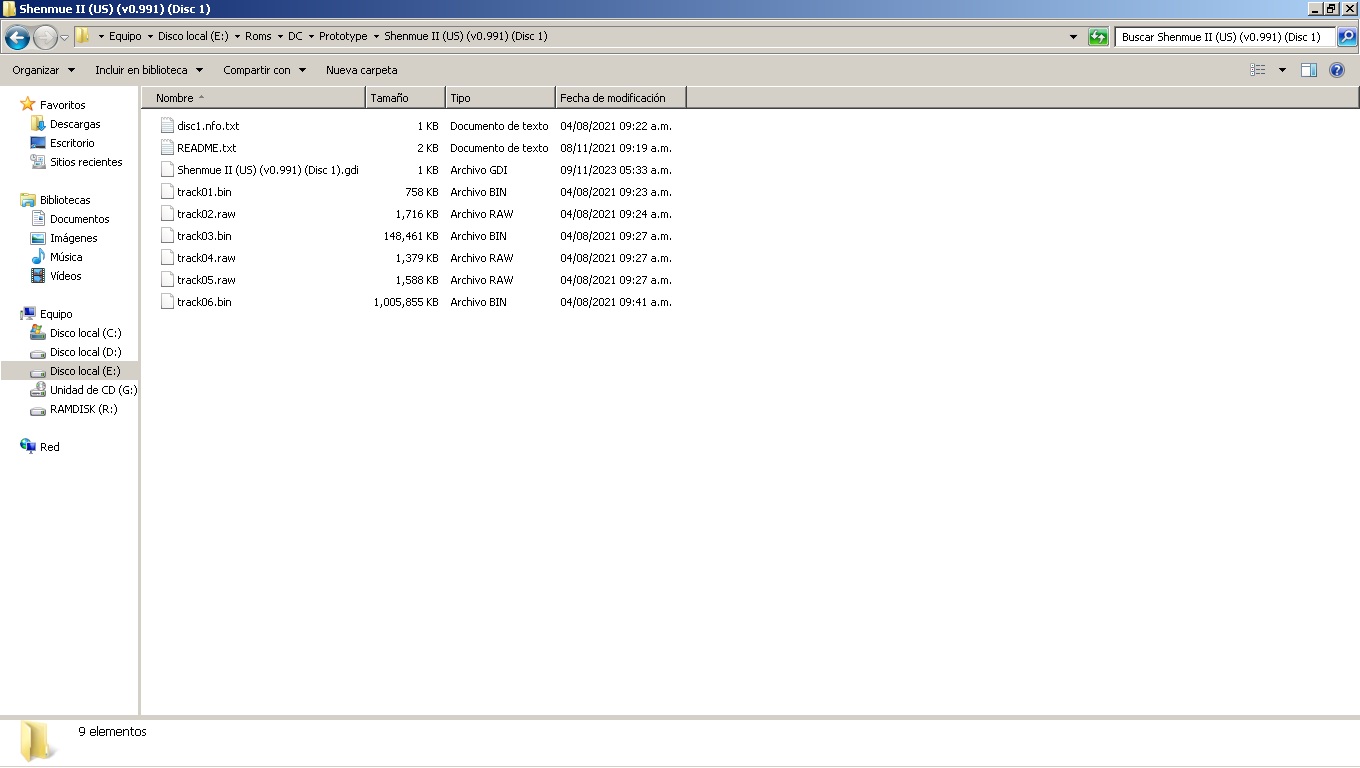The image size is (1360, 768).
Task: Select track05.raw file icon
Action: 167,280
